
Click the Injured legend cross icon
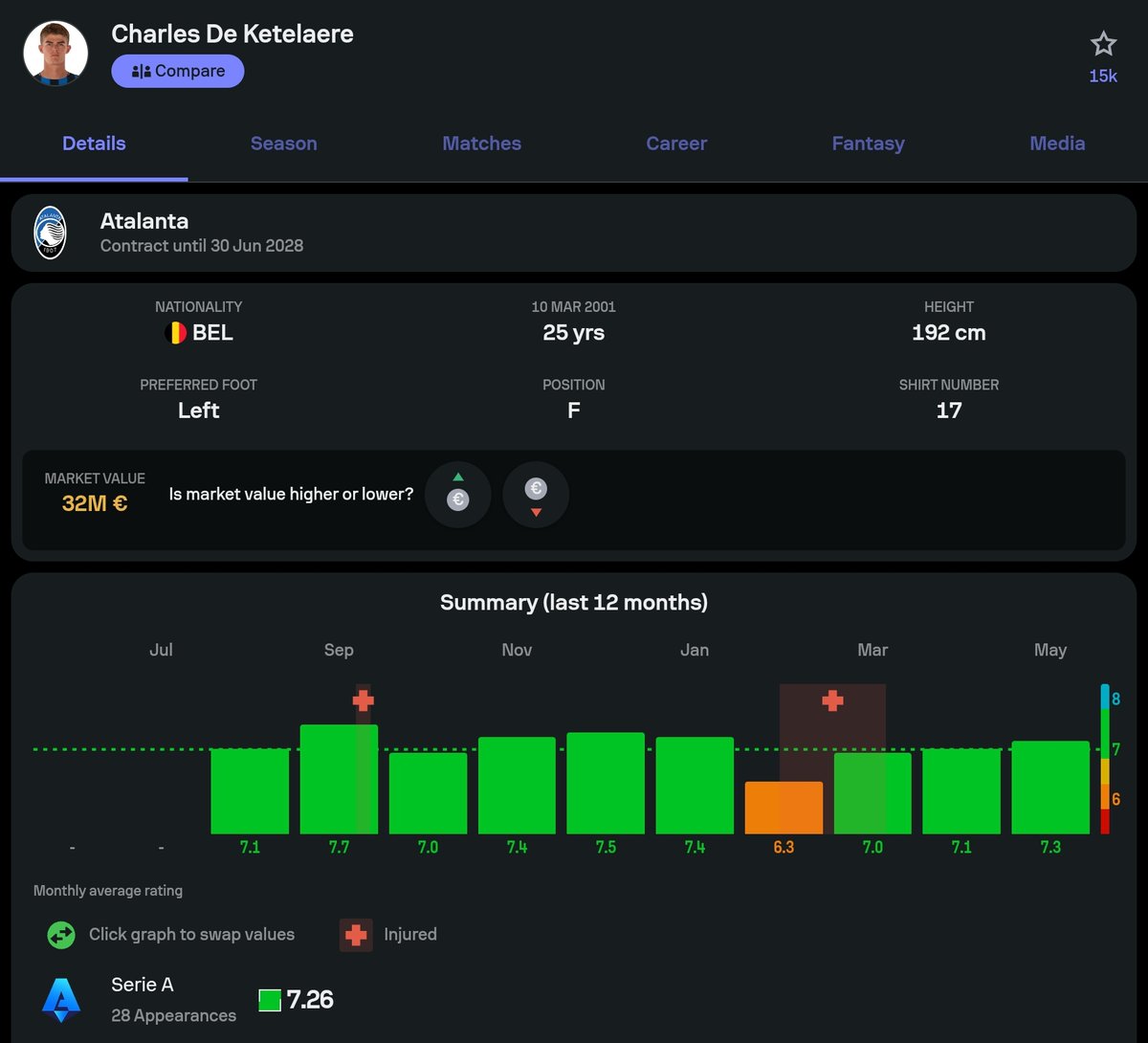pyautogui.click(x=356, y=935)
